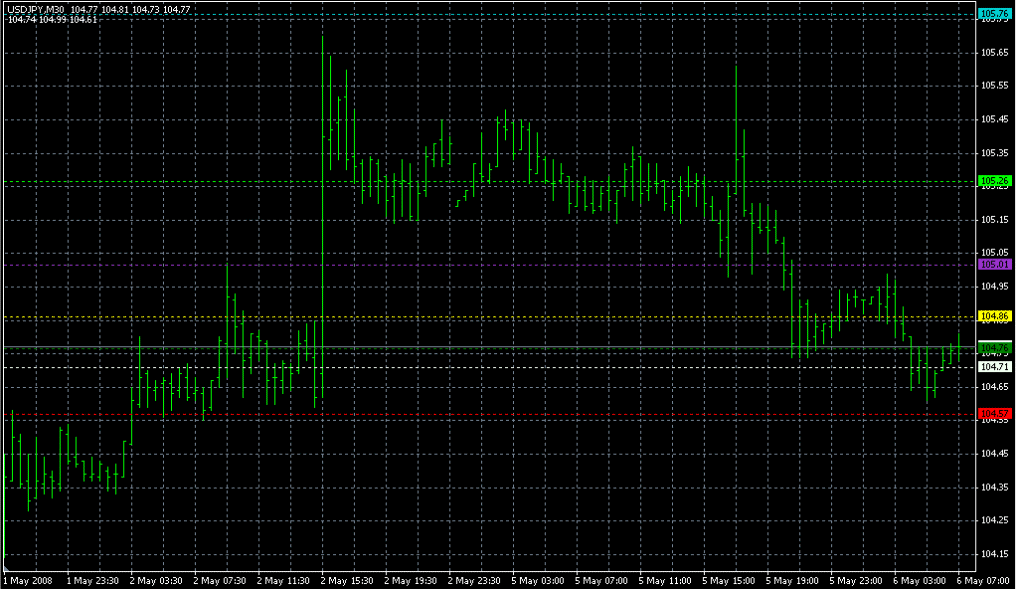
Task: Click the 5 May 15:00 time label
Action: pos(729,580)
